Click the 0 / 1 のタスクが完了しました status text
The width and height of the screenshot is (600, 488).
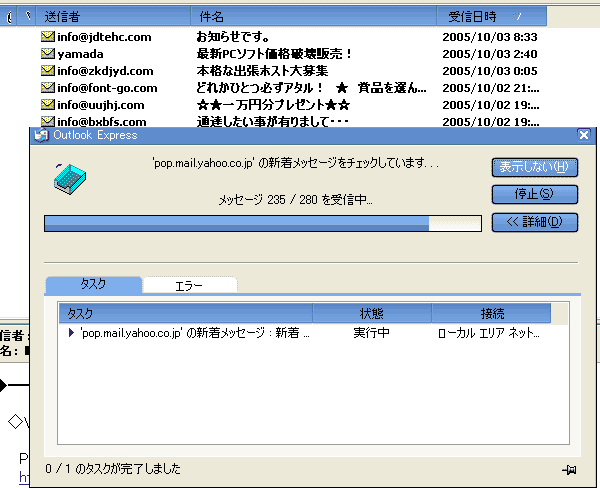(x=112, y=469)
